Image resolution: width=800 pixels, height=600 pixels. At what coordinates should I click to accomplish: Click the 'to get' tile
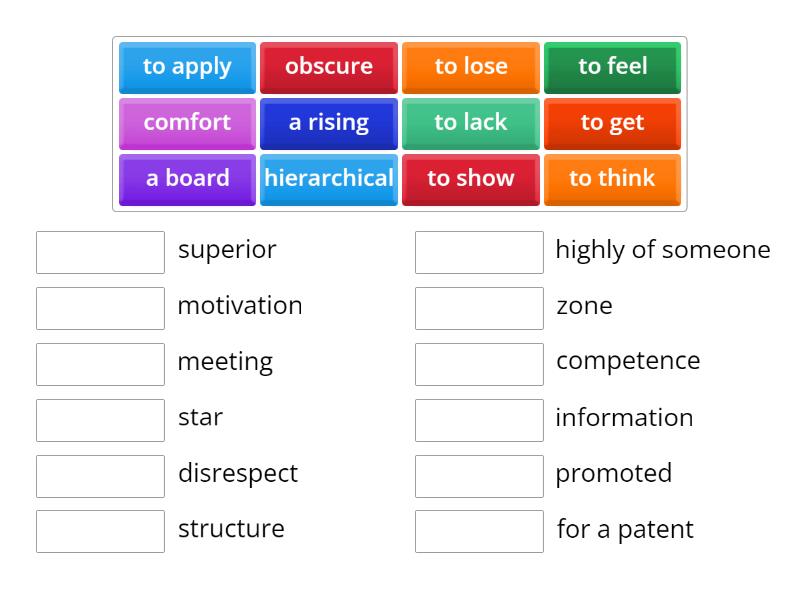coord(612,123)
